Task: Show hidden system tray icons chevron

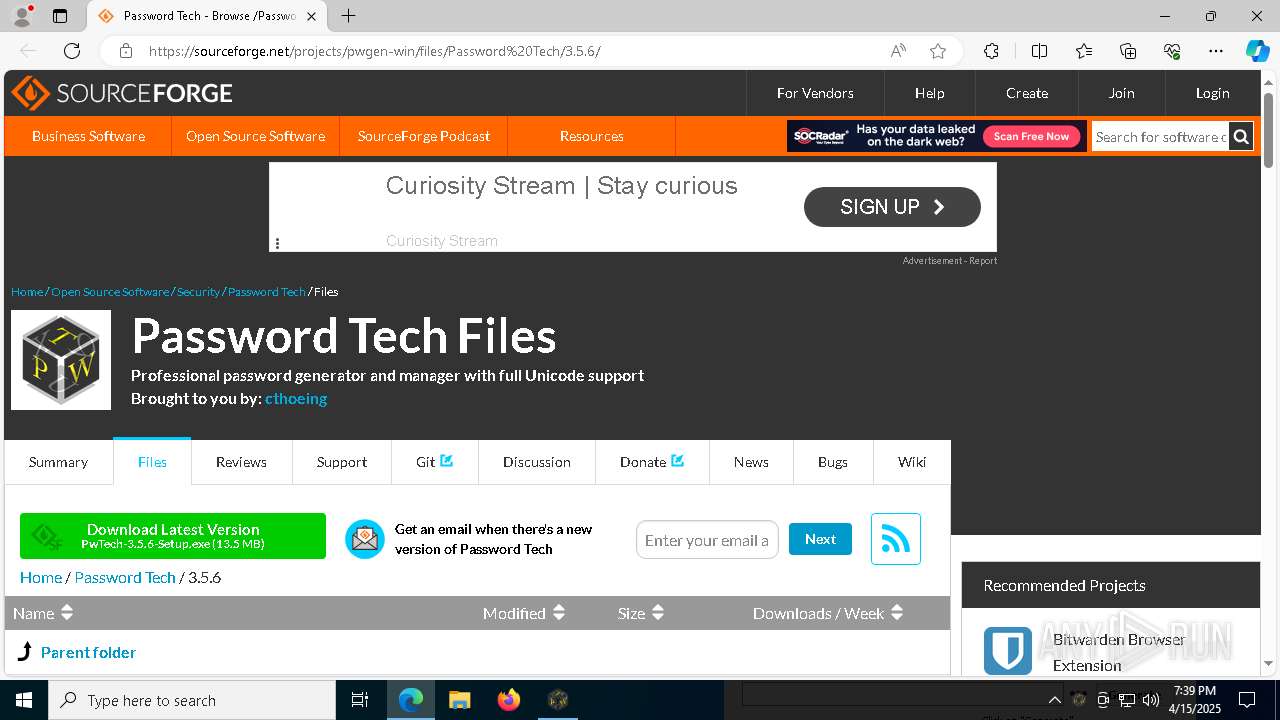Action: (x=1054, y=700)
